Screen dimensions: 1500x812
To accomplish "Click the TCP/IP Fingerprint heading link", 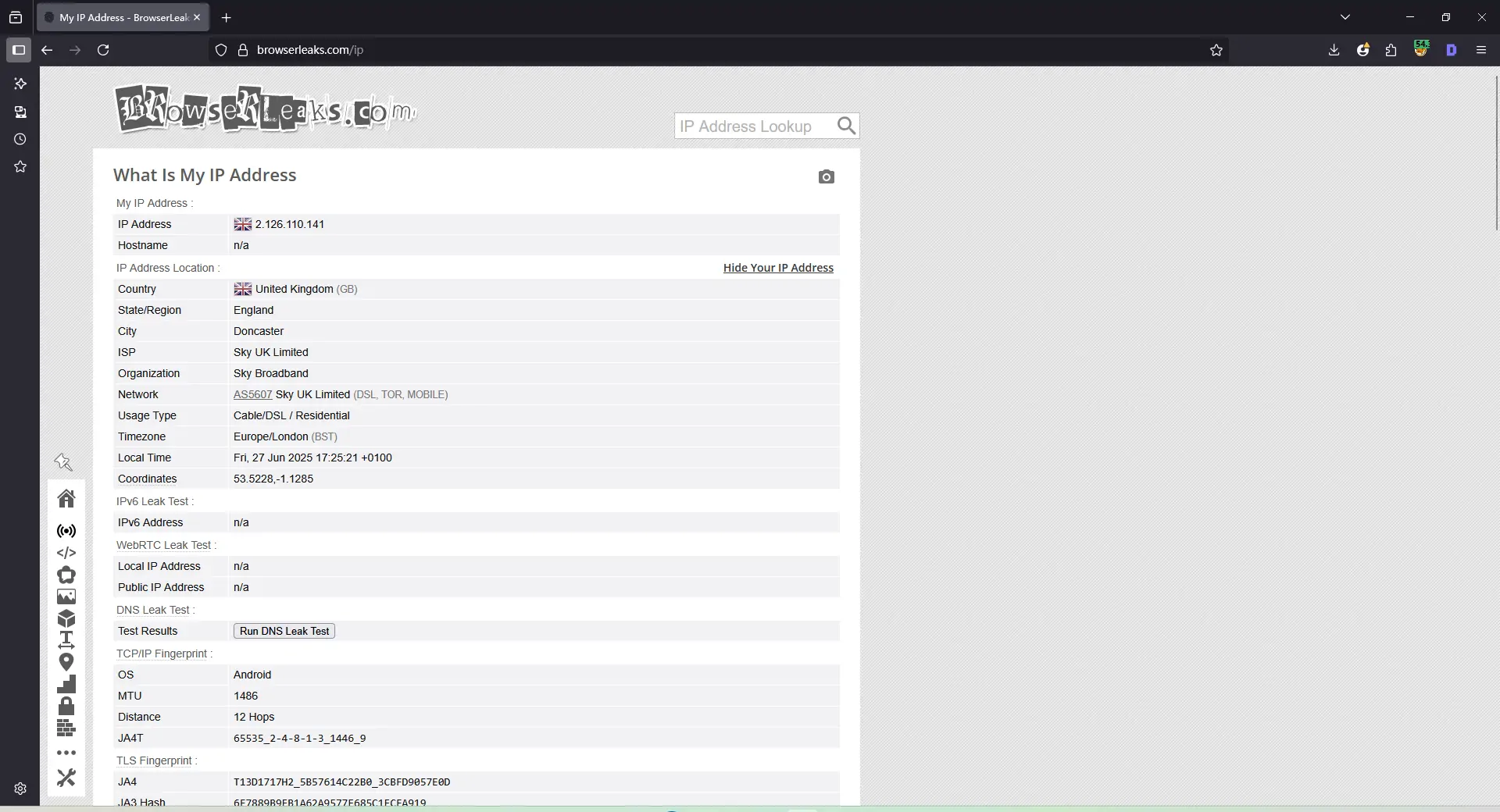I will click(162, 654).
